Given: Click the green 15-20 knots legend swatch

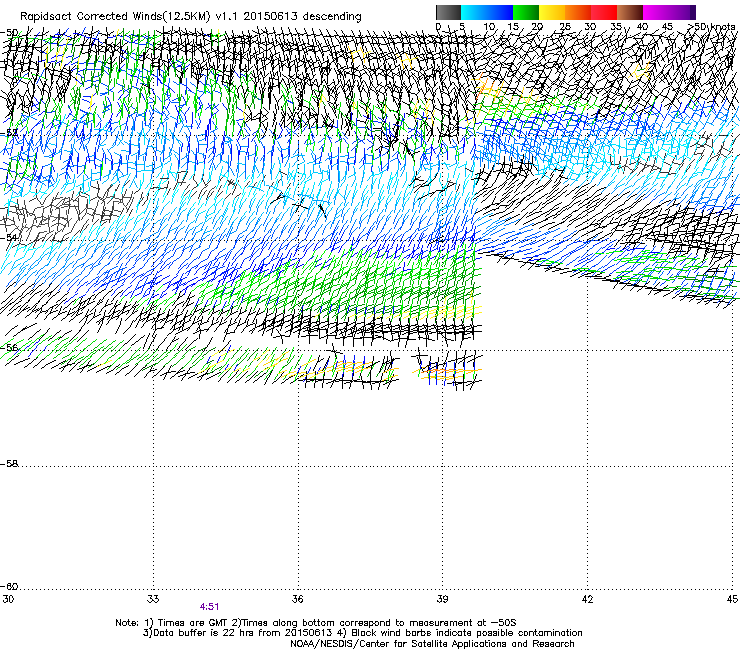Looking at the screenshot, I should pos(526,12).
